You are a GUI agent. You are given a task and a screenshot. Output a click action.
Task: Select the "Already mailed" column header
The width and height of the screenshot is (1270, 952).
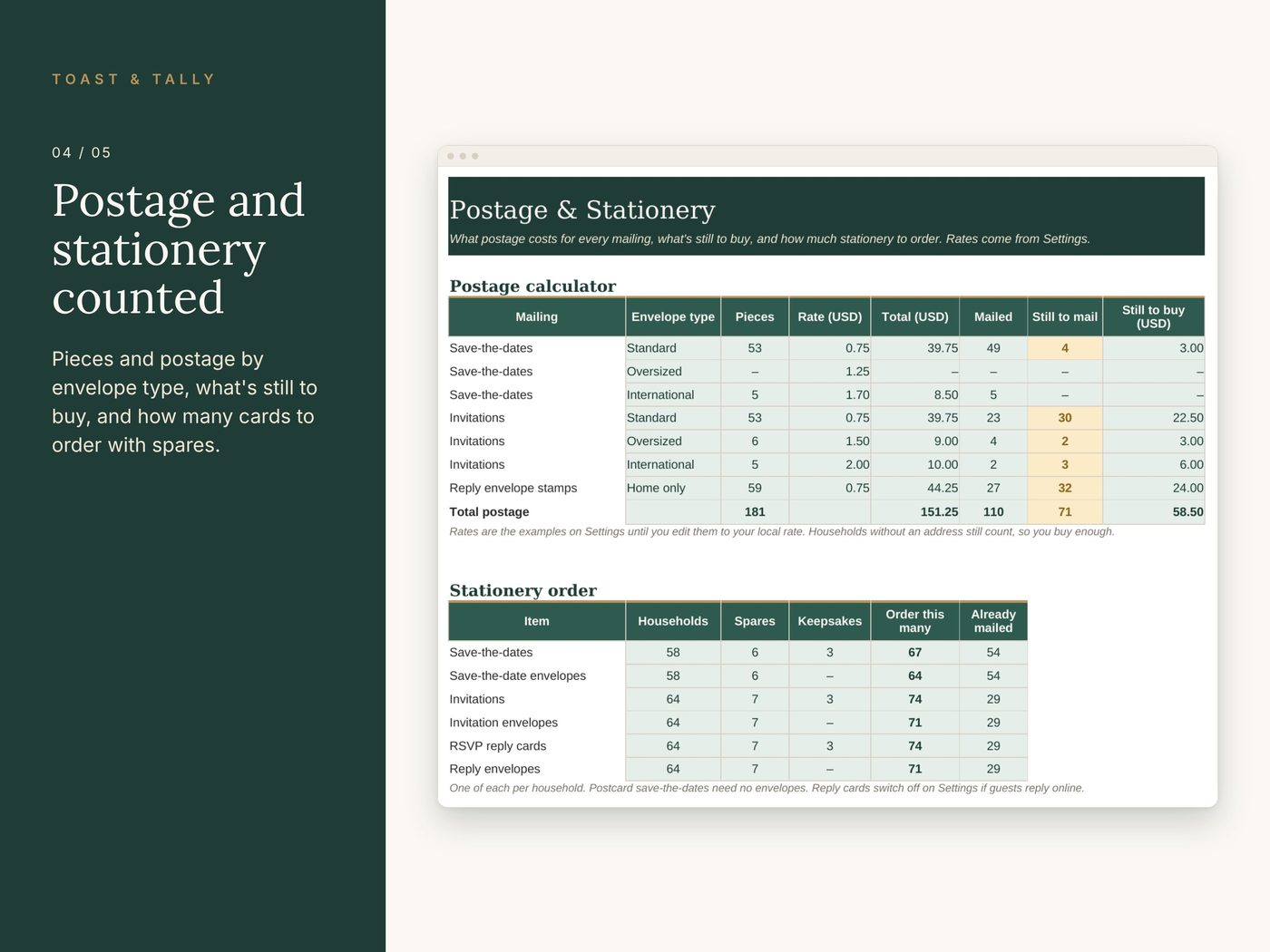point(993,621)
